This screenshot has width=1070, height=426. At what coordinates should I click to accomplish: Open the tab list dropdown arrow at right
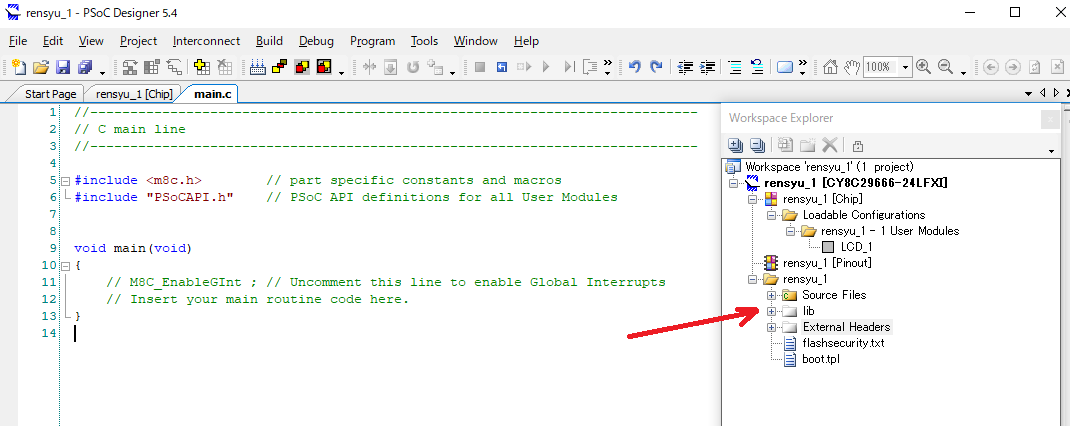click(1028, 93)
